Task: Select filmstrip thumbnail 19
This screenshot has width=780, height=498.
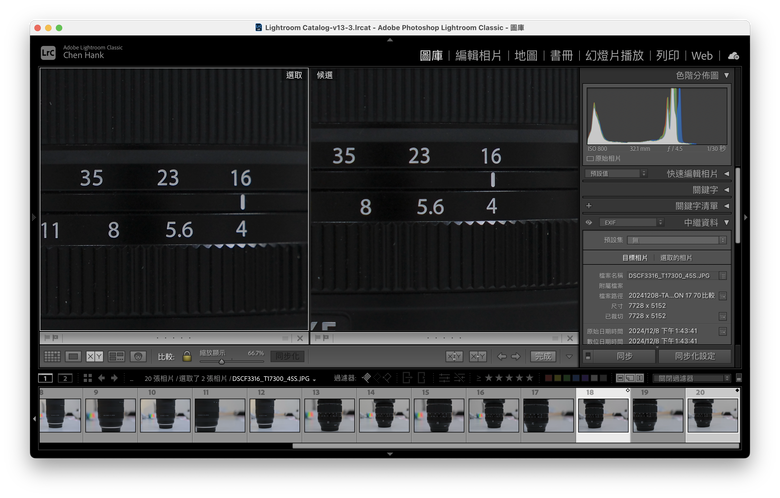Action: point(658,414)
